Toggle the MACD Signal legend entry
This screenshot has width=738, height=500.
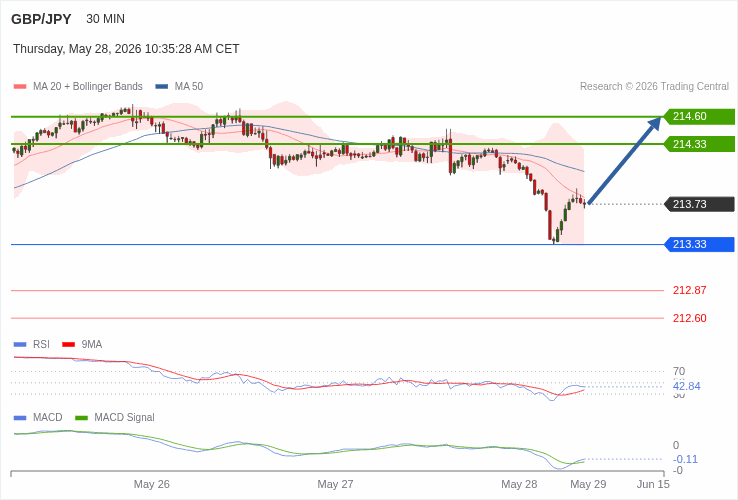pyautogui.click(x=115, y=417)
